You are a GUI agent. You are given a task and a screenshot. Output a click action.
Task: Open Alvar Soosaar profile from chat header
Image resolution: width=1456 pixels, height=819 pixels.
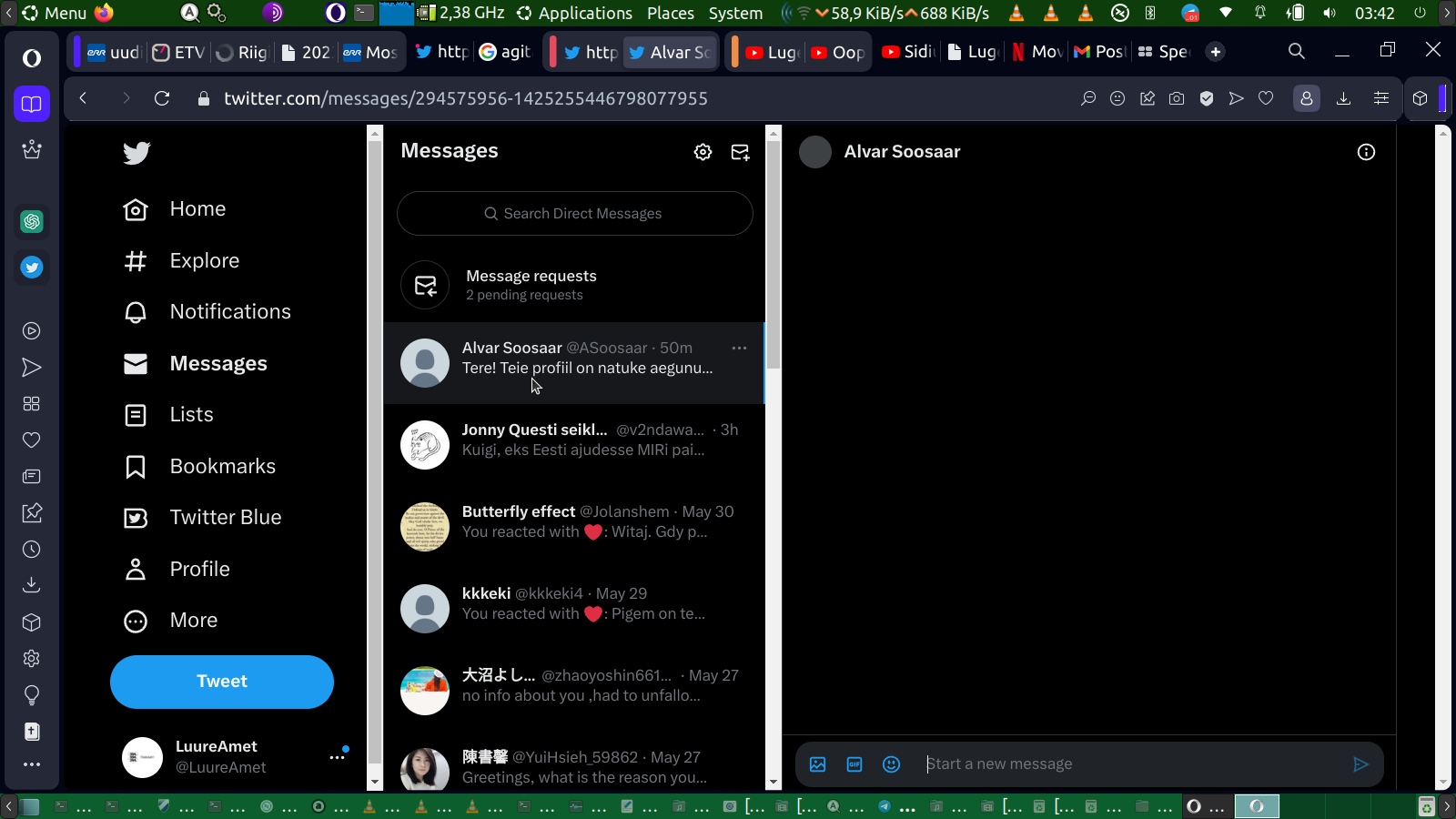point(902,152)
